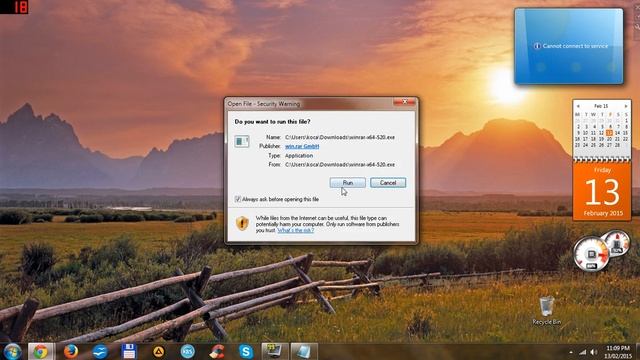Image resolution: width=640 pixels, height=360 pixels.
Task: Select the file path in the Name field
Action: tap(340, 137)
